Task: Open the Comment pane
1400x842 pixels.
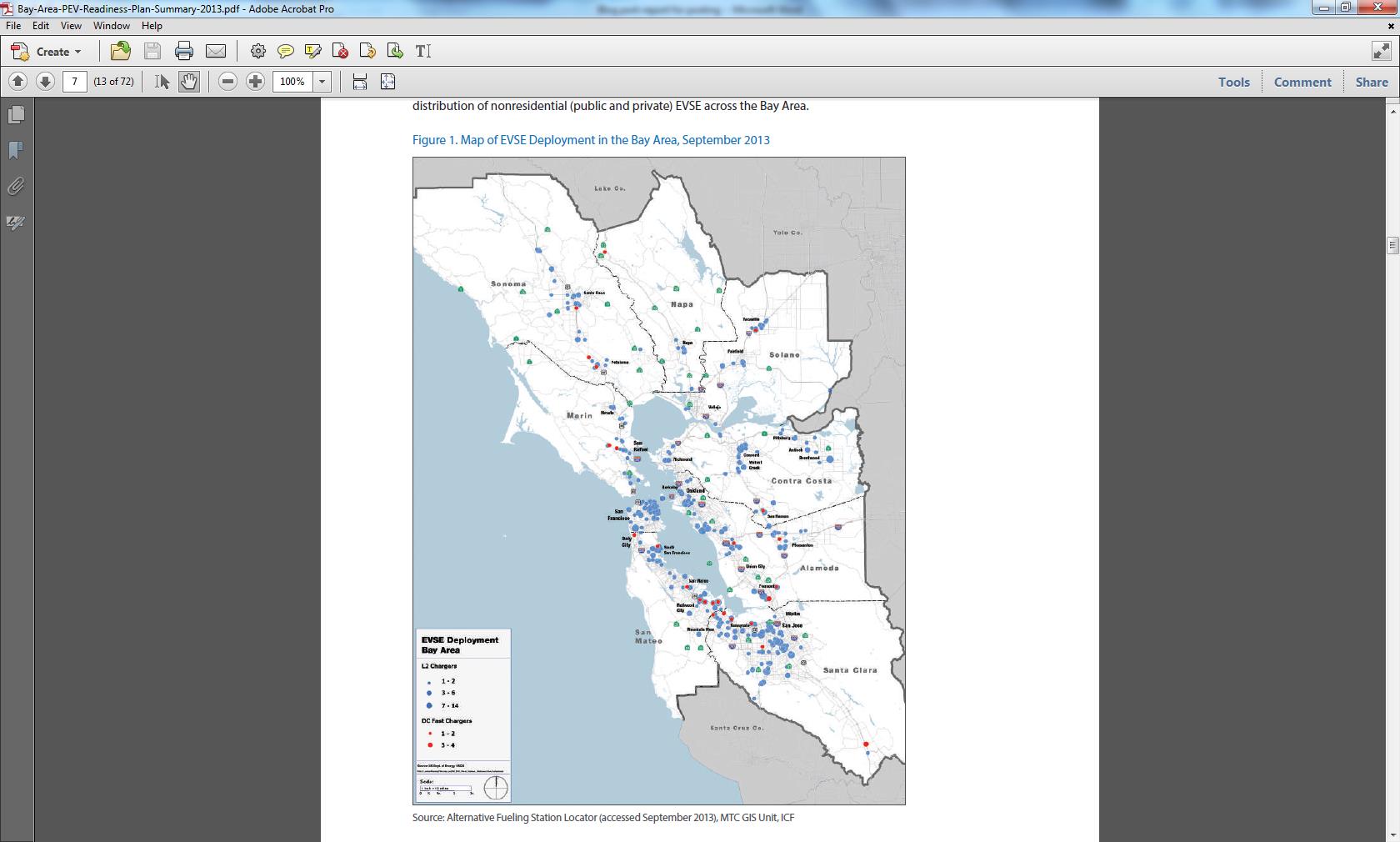Action: (1302, 82)
